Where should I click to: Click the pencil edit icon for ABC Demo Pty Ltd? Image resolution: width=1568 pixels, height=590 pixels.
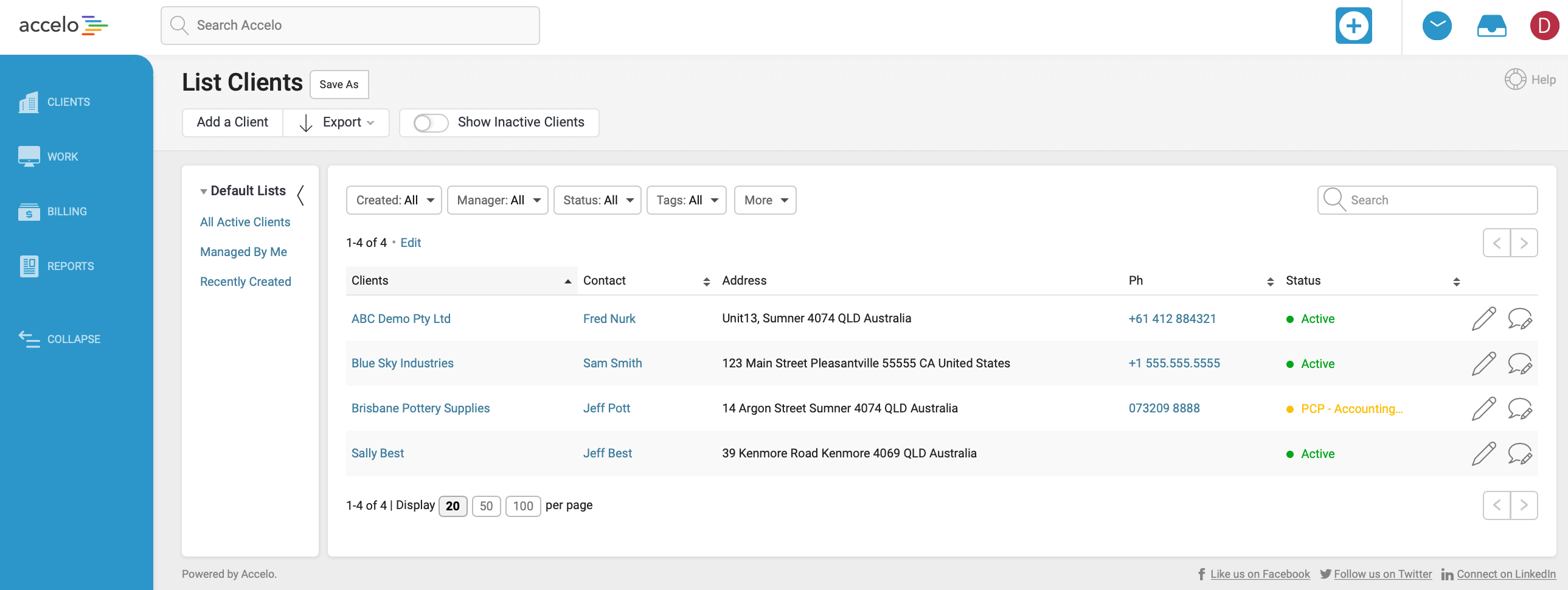tap(1483, 319)
